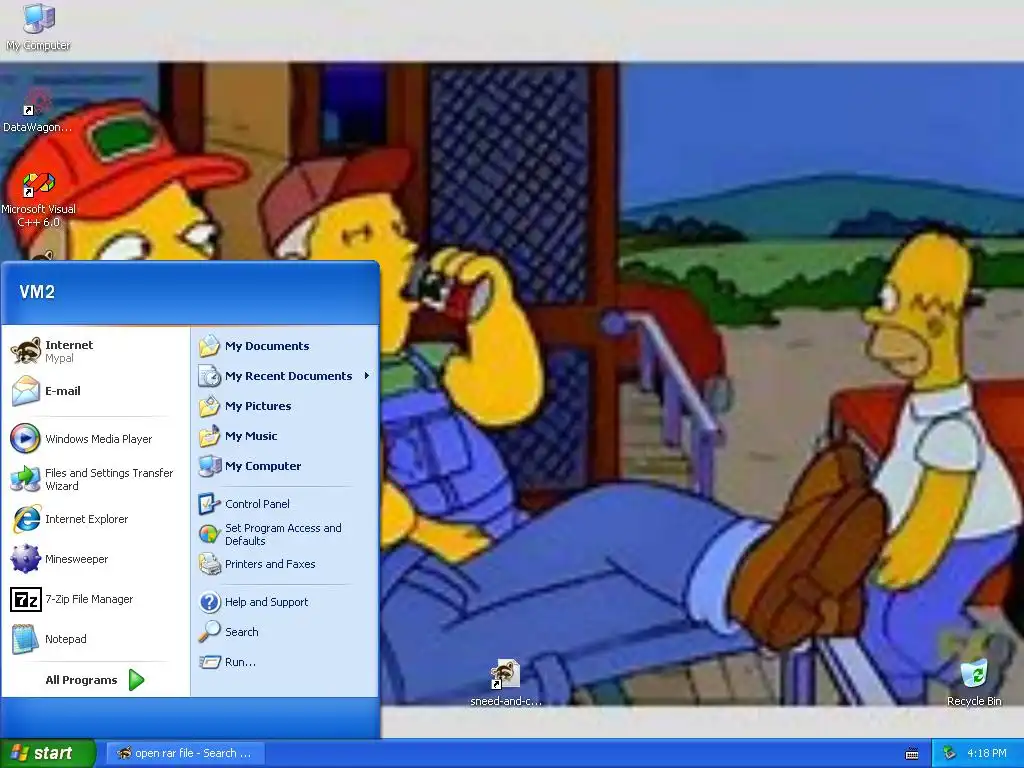1024x768 pixels.
Task: Expand All Programs with the green arrow
Action: [x=136, y=680]
